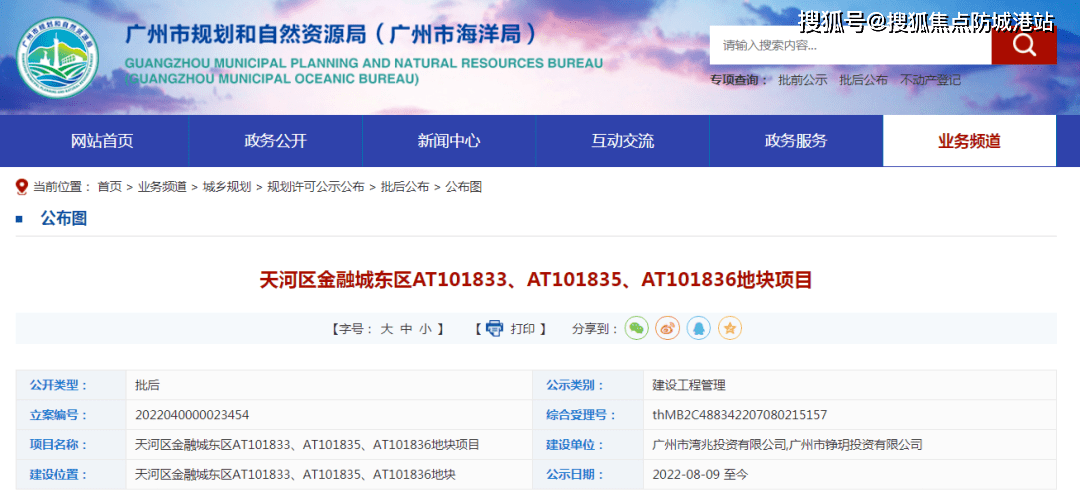Open the bureau logo emblem
This screenshot has width=1080, height=497.
pyautogui.click(x=58, y=57)
